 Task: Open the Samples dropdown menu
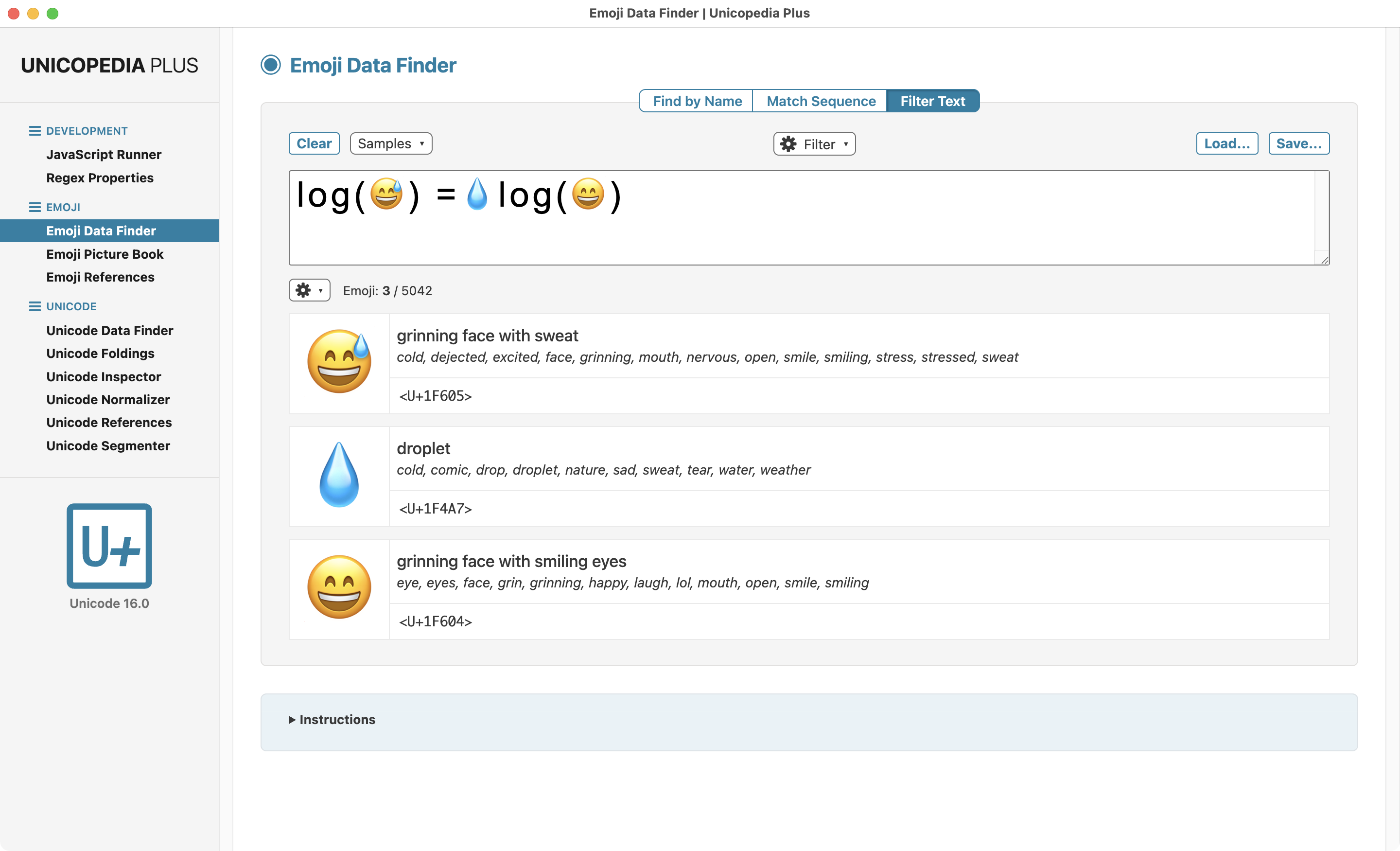pyautogui.click(x=390, y=143)
